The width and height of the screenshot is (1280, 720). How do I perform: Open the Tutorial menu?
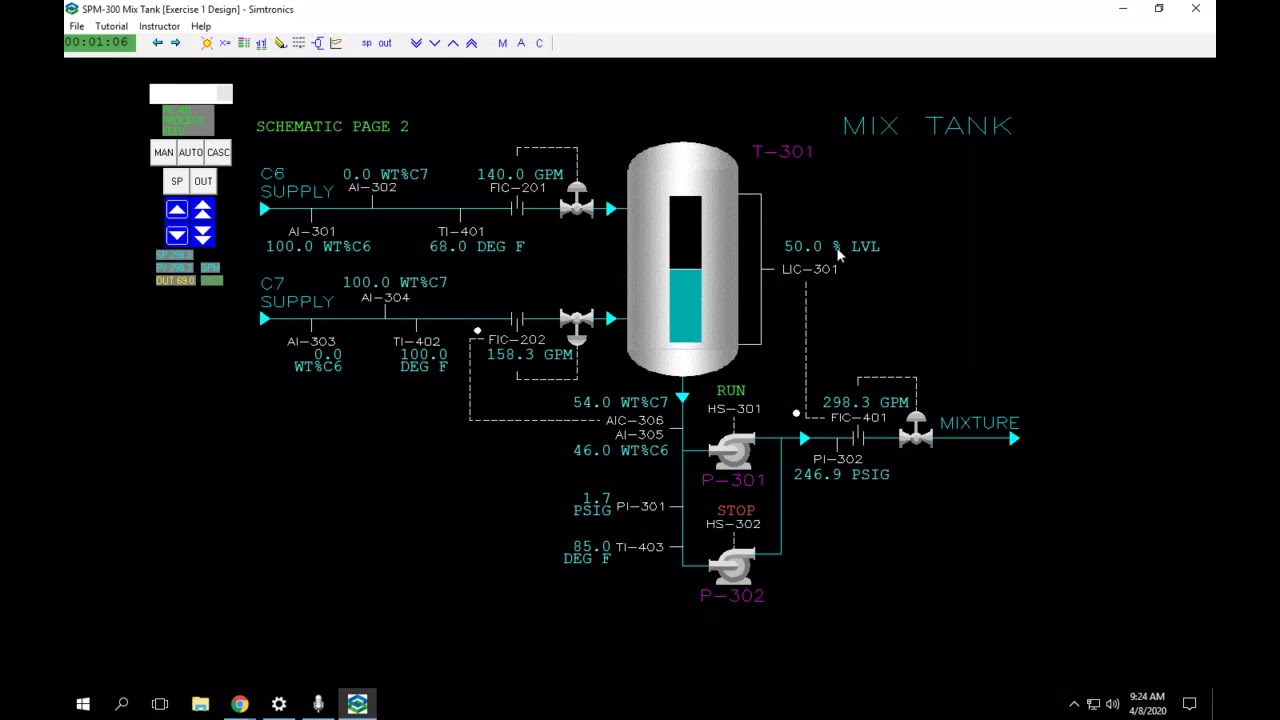pyautogui.click(x=111, y=26)
